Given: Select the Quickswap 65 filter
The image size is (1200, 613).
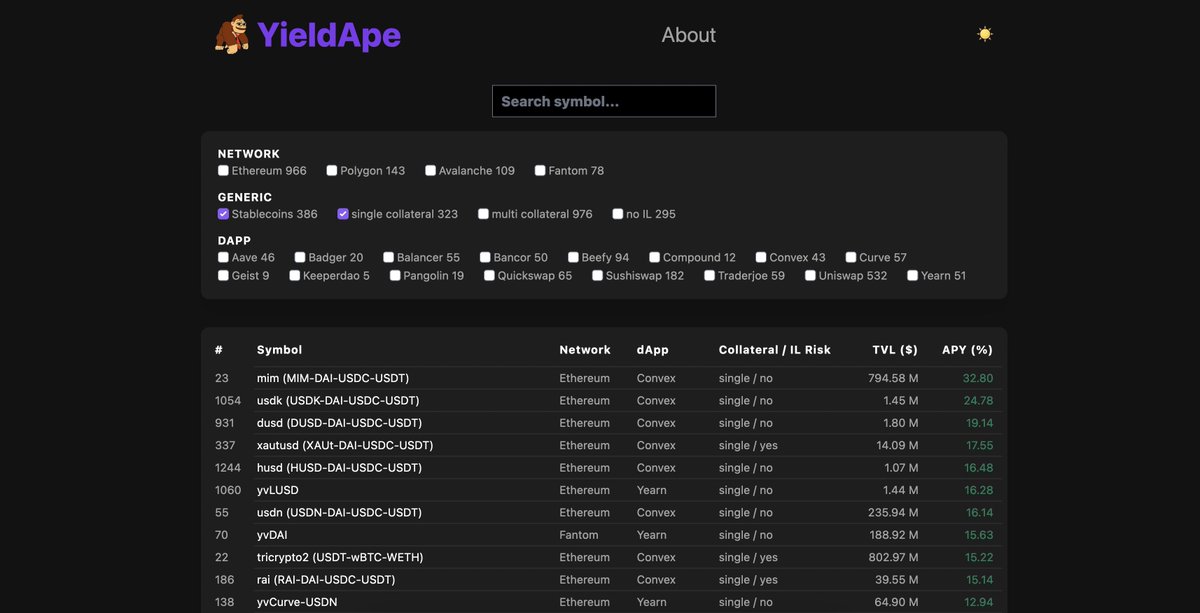Looking at the screenshot, I should click(489, 275).
